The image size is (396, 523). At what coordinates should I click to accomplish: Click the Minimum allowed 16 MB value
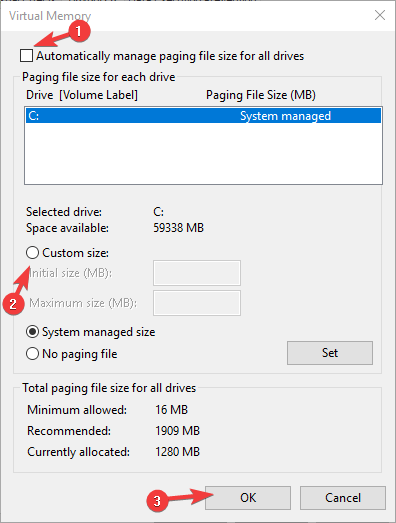[x=171, y=410]
